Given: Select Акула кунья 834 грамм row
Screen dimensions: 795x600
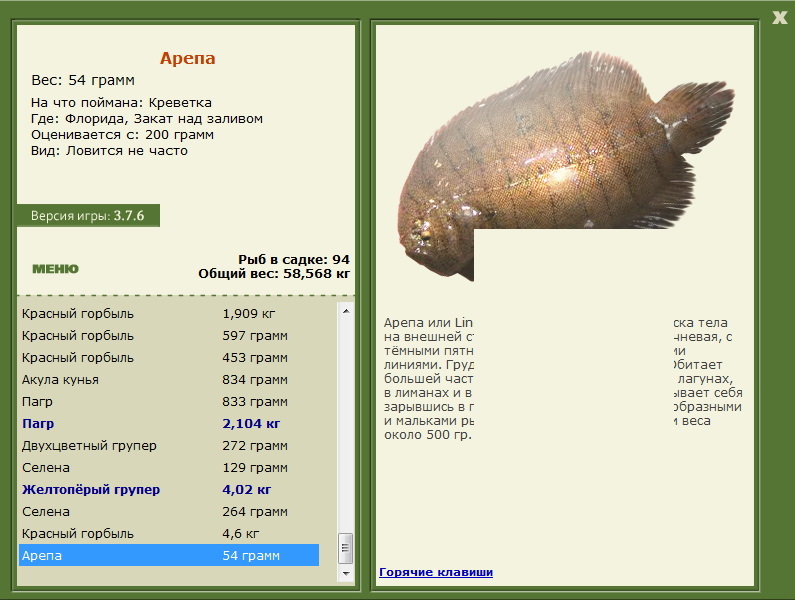Looking at the screenshot, I should pos(169,379).
